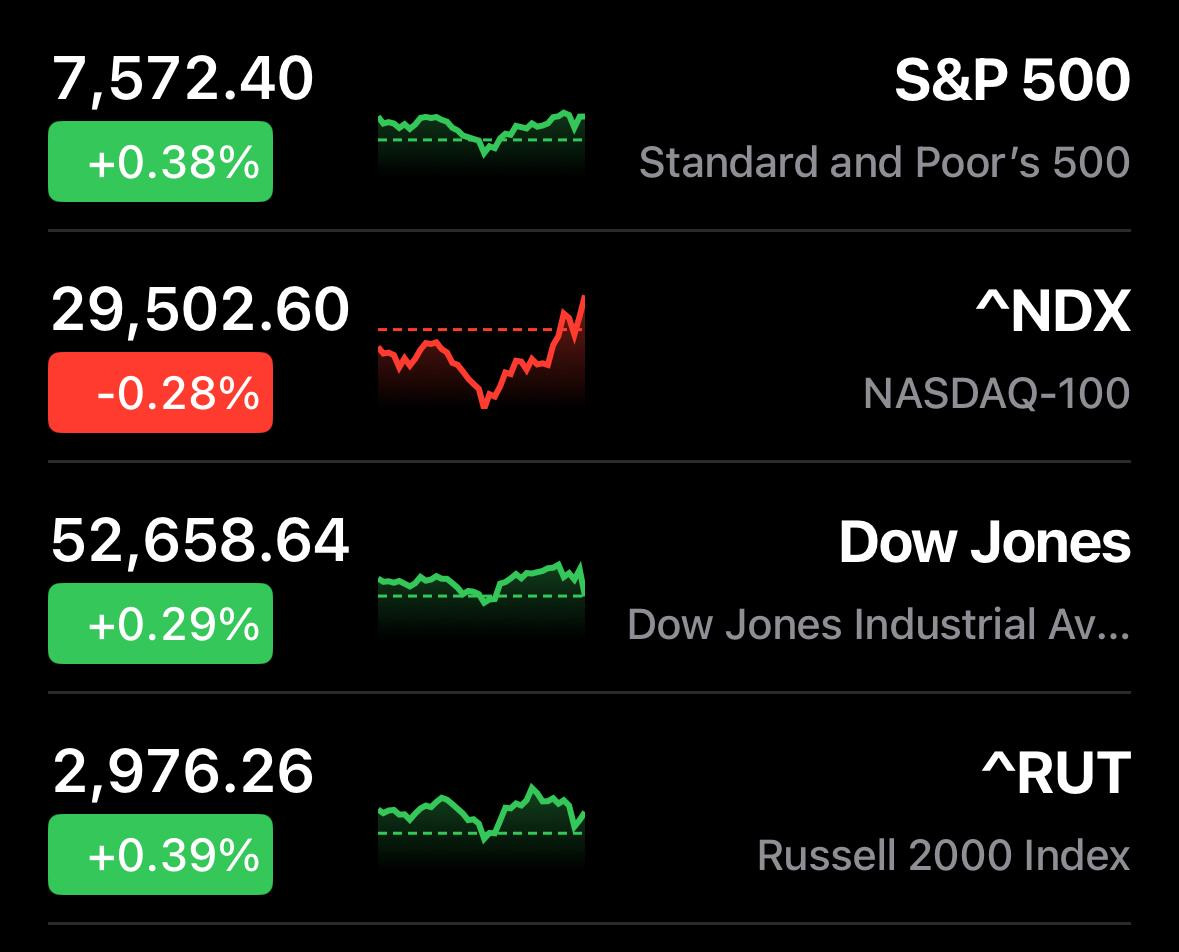
Task: Tap the 29,502.60 price value
Action: click(x=201, y=310)
